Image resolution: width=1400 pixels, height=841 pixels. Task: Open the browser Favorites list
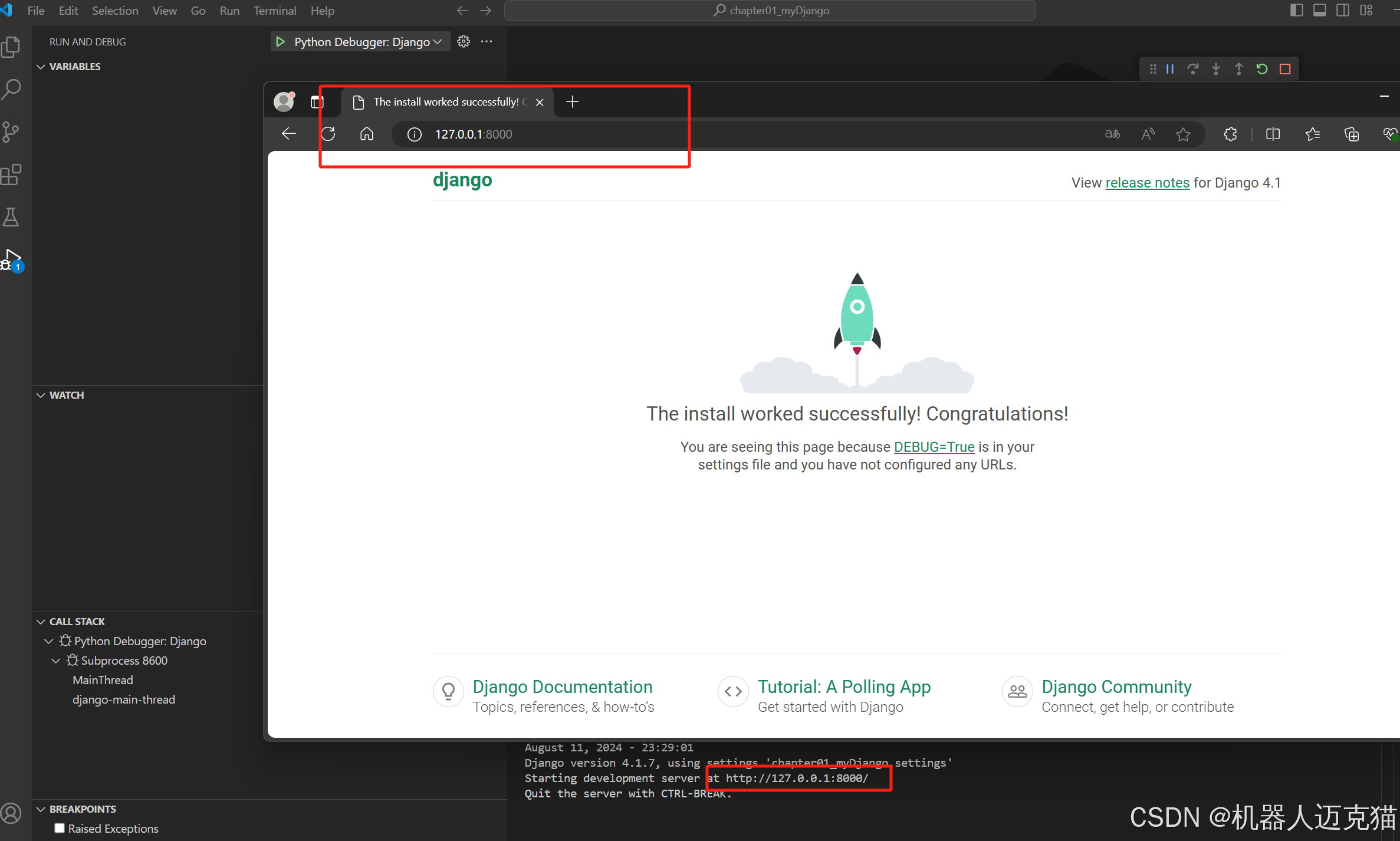tap(1313, 134)
